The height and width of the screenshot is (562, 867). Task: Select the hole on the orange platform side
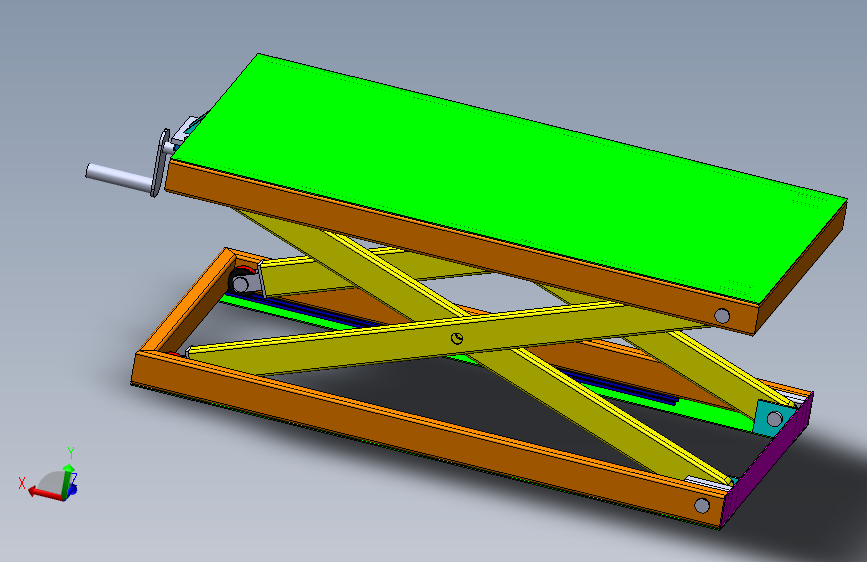click(722, 316)
